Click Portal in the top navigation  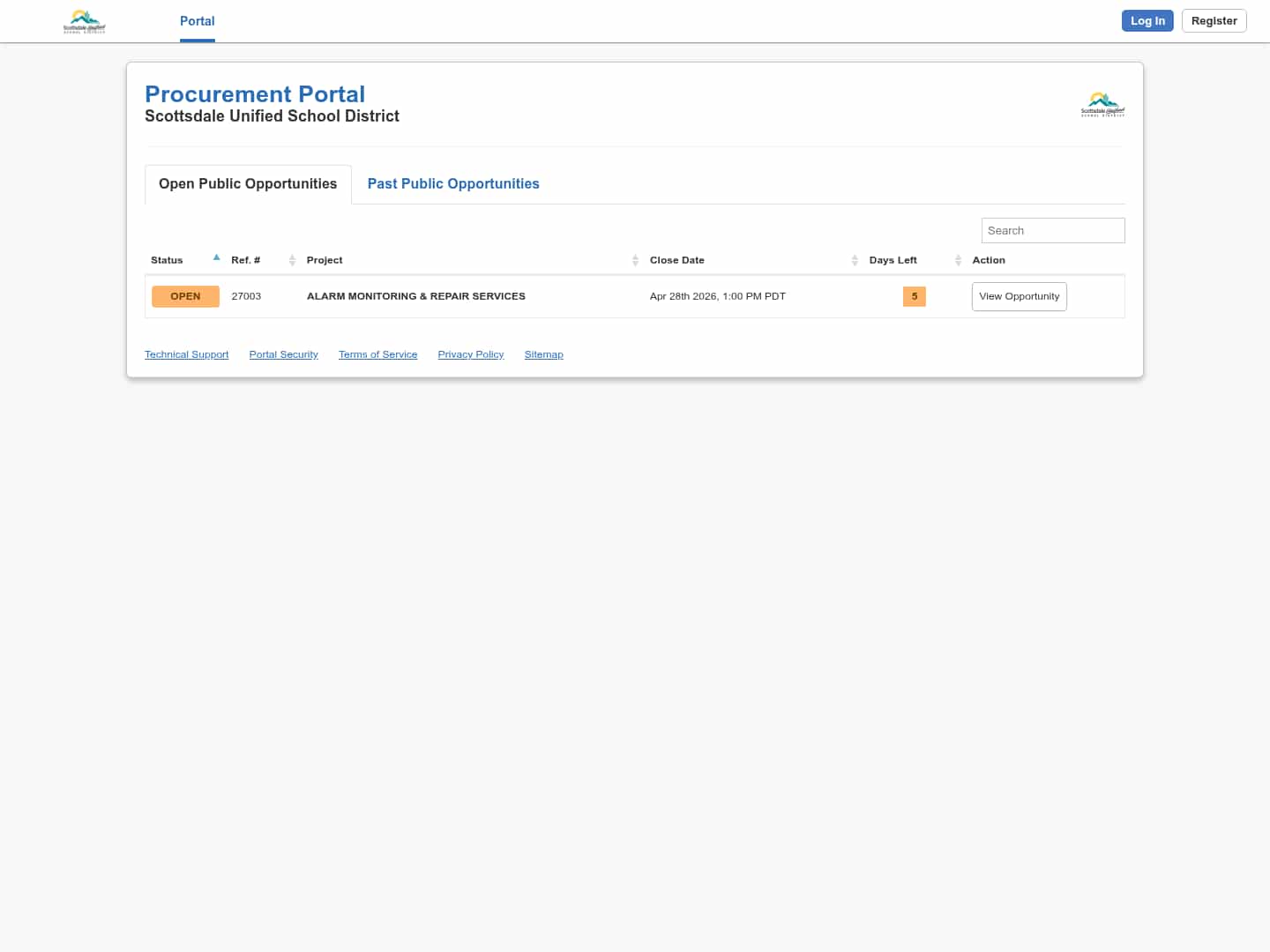pos(197,21)
